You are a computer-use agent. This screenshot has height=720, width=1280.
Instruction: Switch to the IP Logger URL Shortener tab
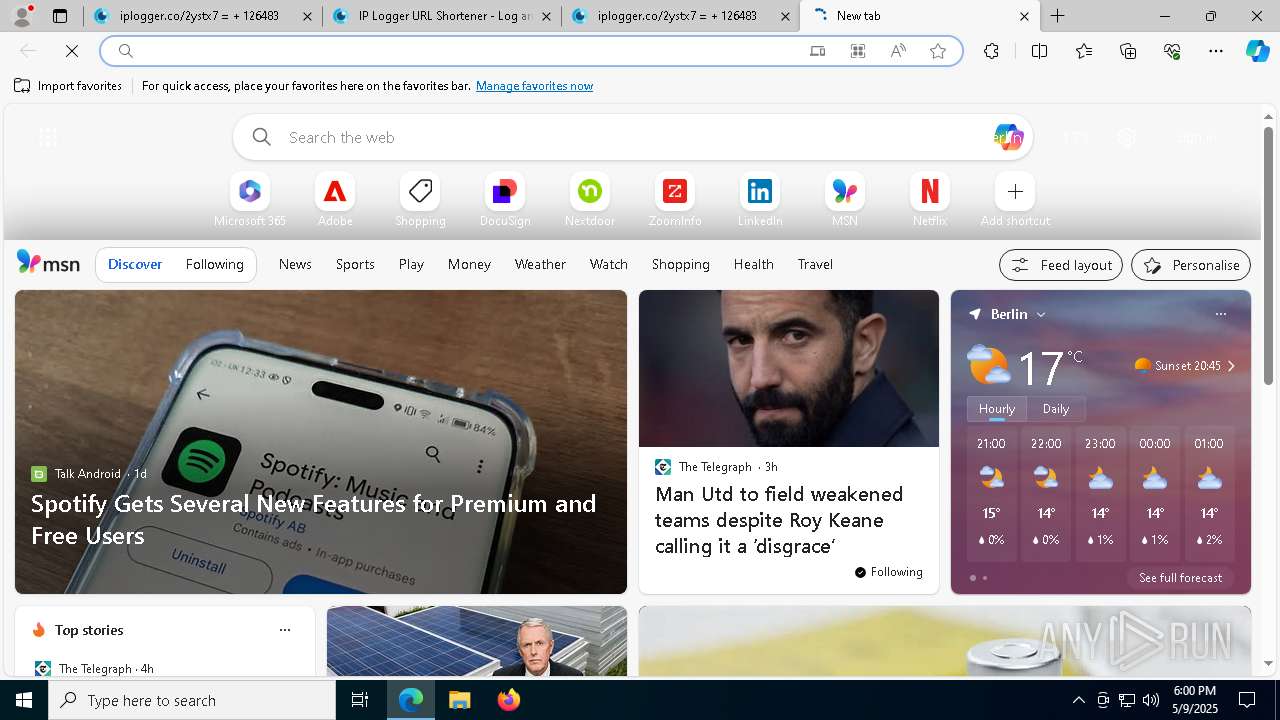click(x=441, y=16)
